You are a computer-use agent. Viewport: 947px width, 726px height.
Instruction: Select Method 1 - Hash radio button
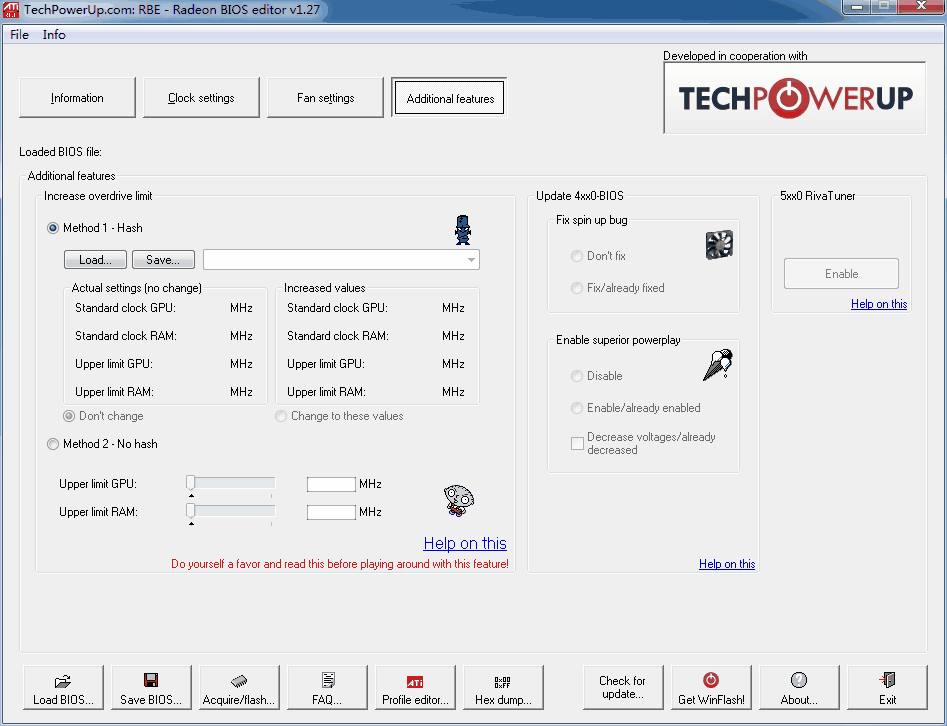[x=54, y=228]
